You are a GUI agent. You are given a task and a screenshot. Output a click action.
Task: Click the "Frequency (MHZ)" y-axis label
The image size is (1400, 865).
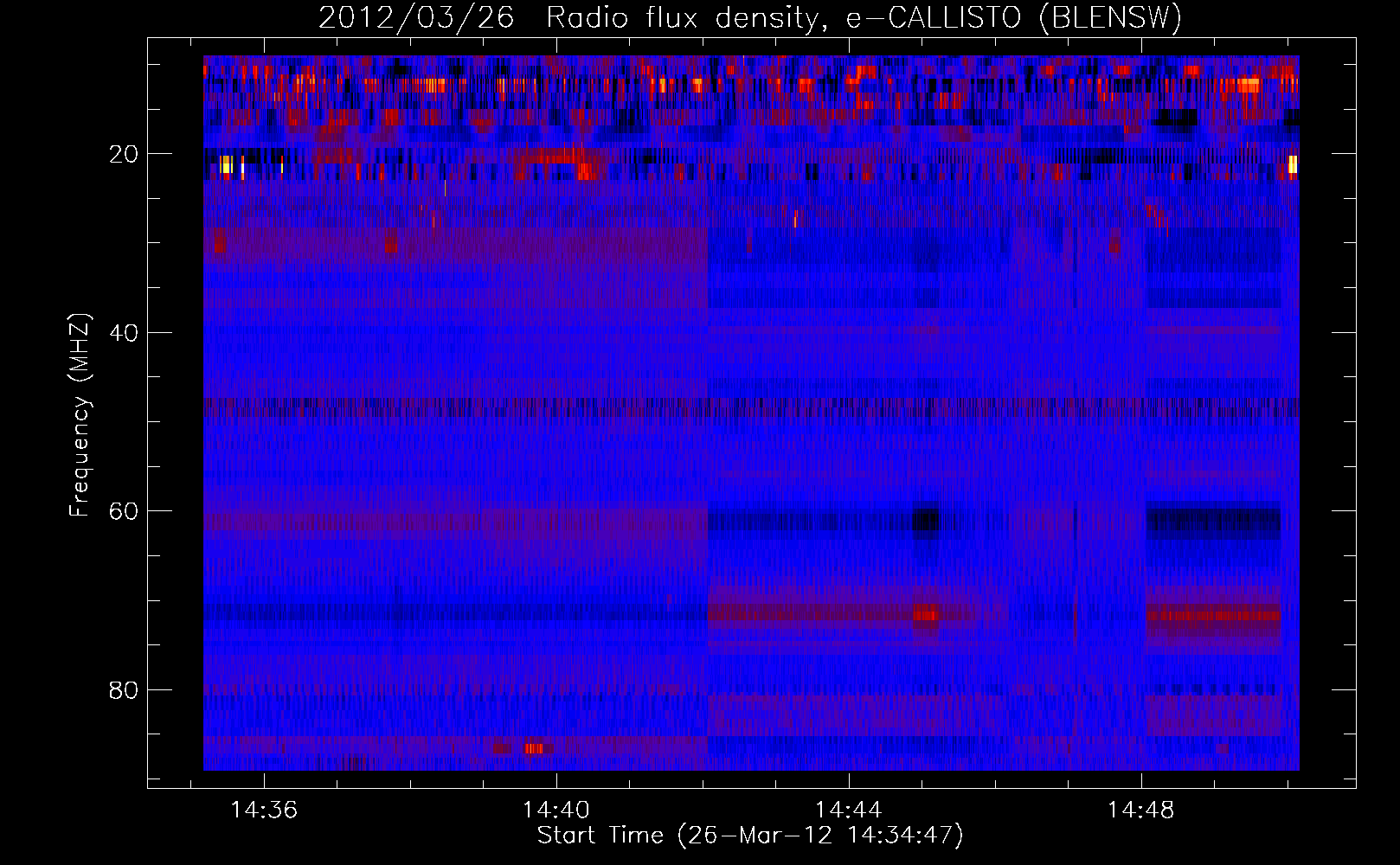80,415
